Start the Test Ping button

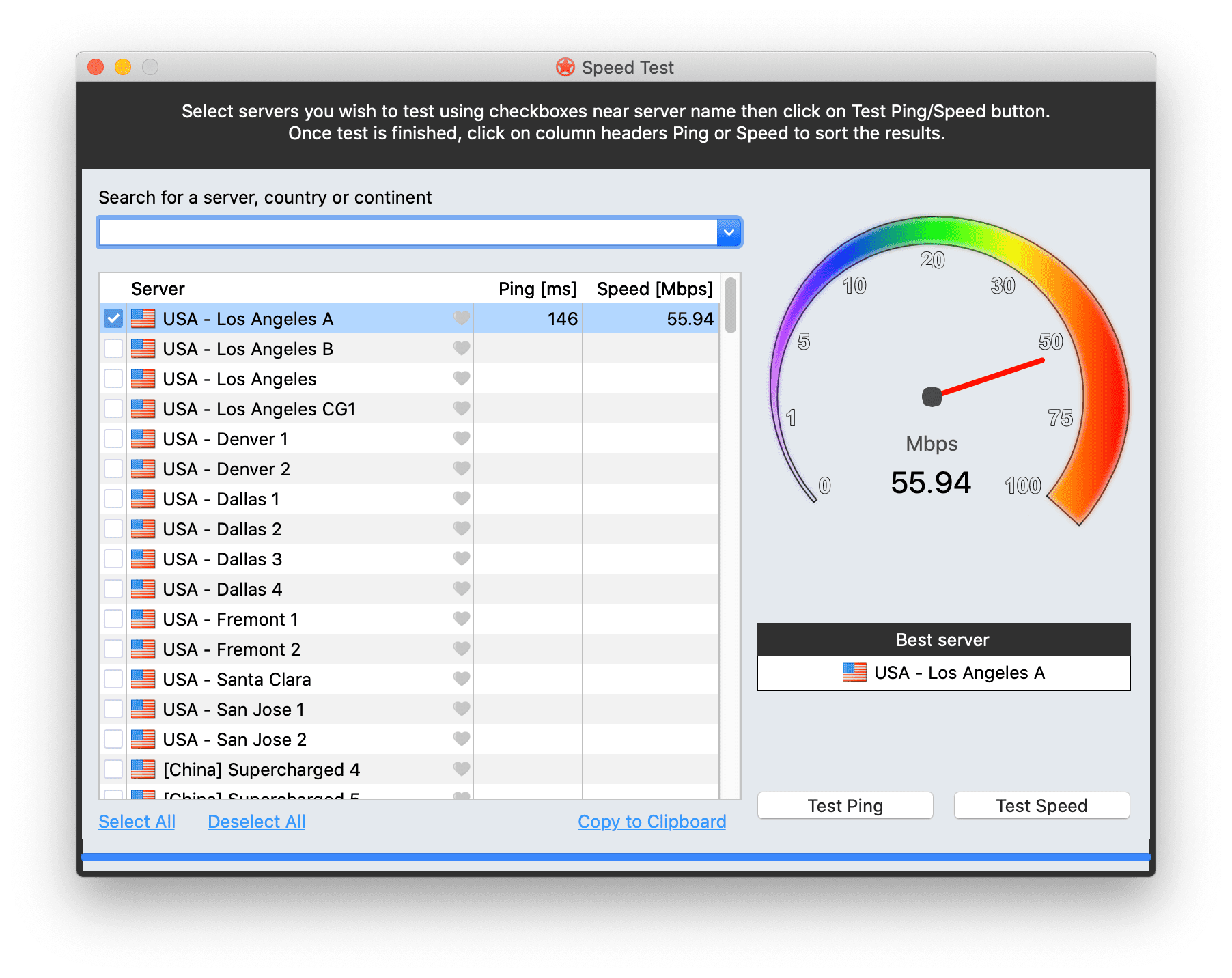(x=845, y=806)
